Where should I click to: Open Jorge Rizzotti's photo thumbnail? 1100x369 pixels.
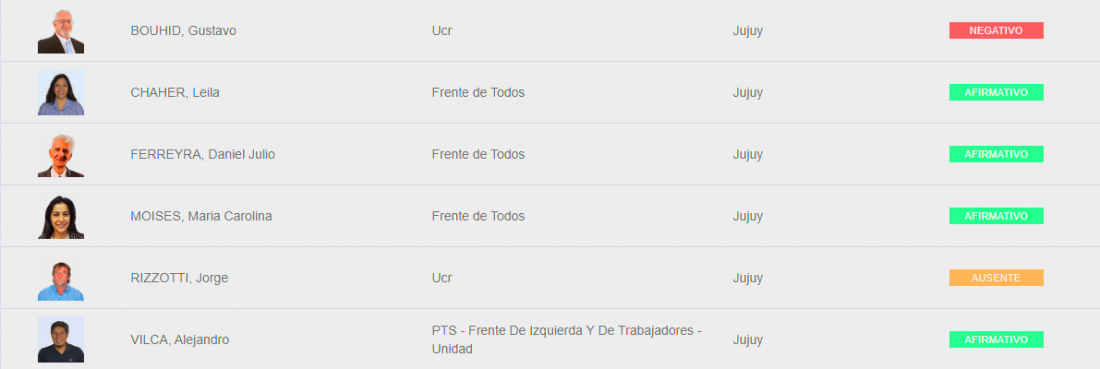(x=61, y=278)
